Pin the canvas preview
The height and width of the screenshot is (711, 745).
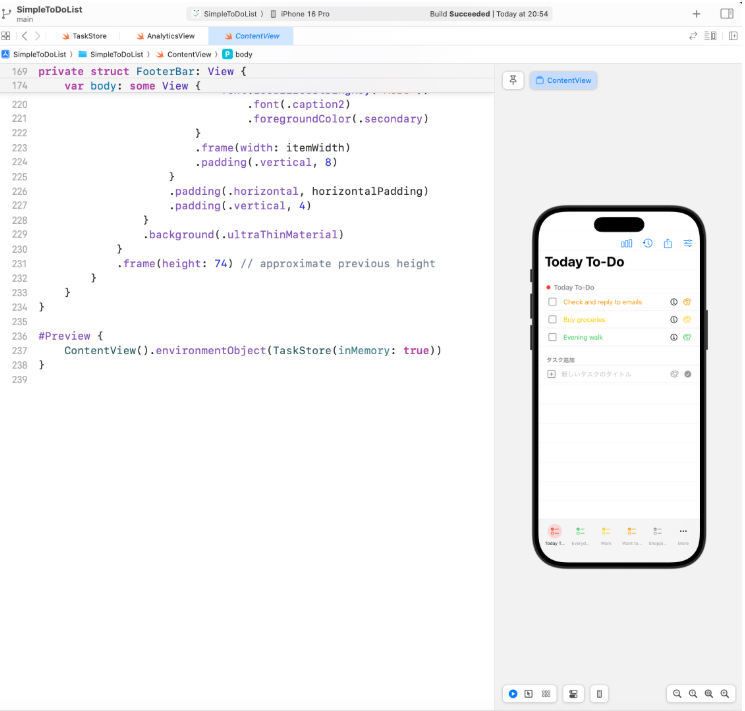[x=513, y=80]
